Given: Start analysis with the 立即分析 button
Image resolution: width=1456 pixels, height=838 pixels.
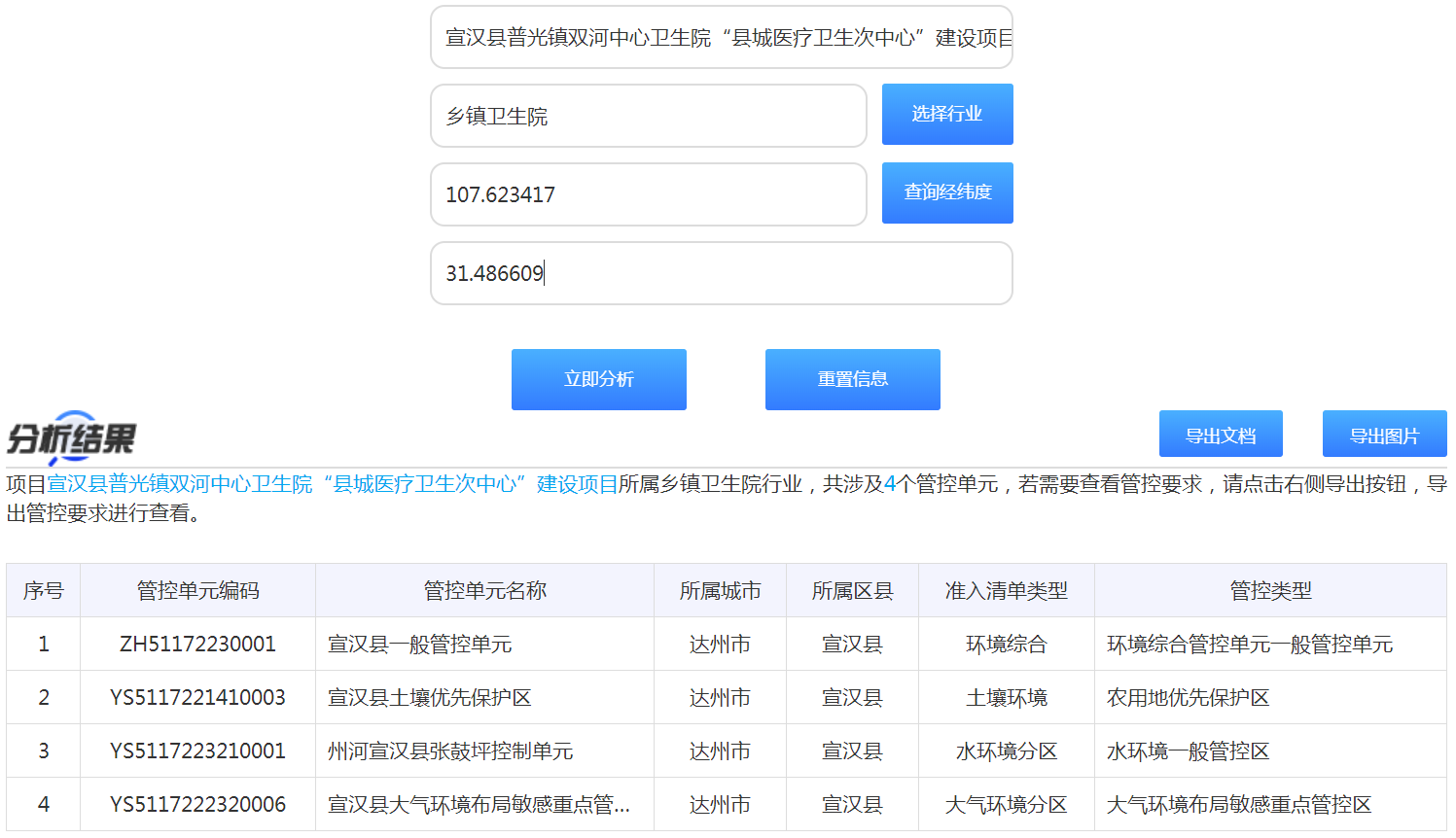Looking at the screenshot, I should click(599, 379).
